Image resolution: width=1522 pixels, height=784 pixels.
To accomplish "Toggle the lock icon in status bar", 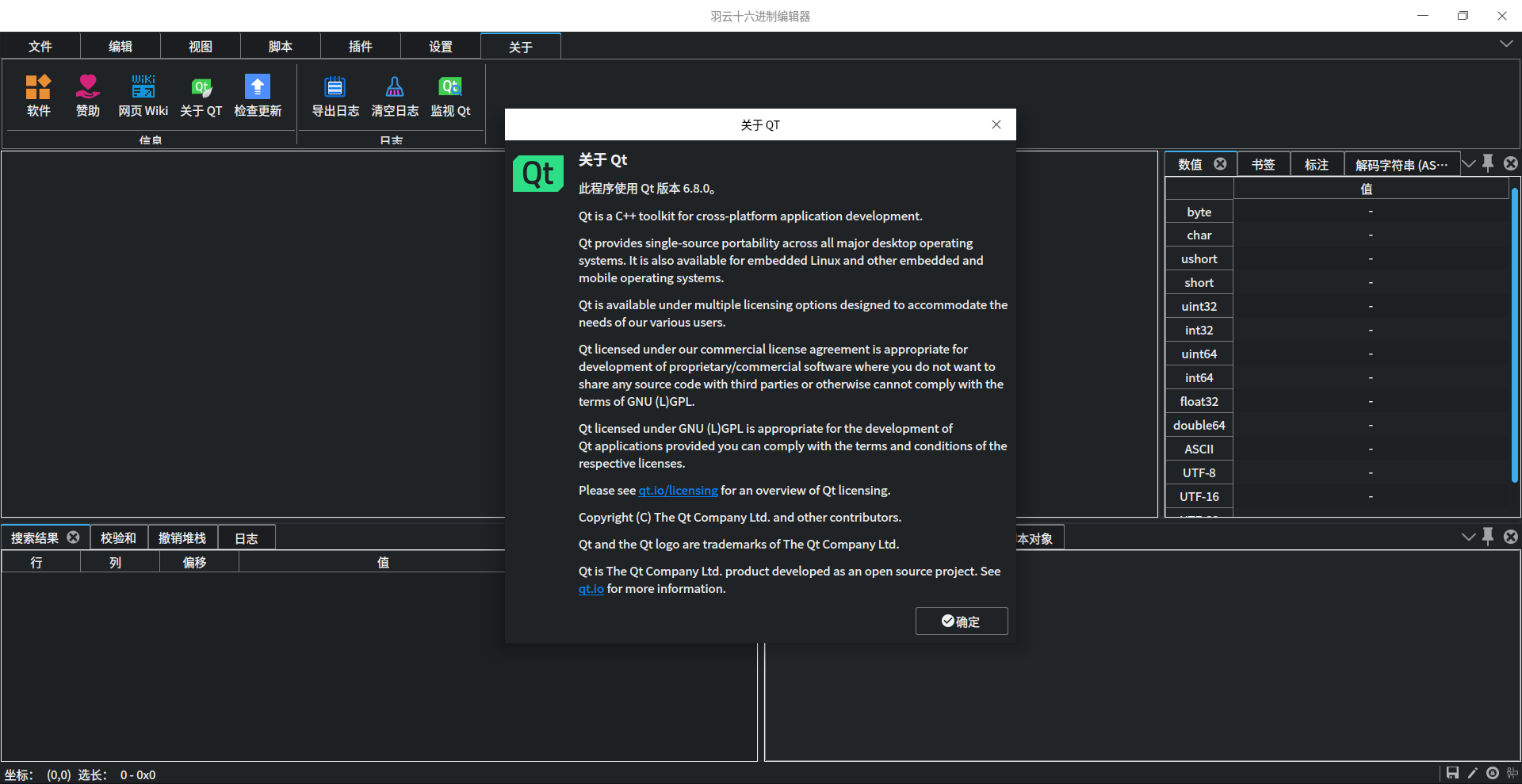I will (x=1493, y=773).
